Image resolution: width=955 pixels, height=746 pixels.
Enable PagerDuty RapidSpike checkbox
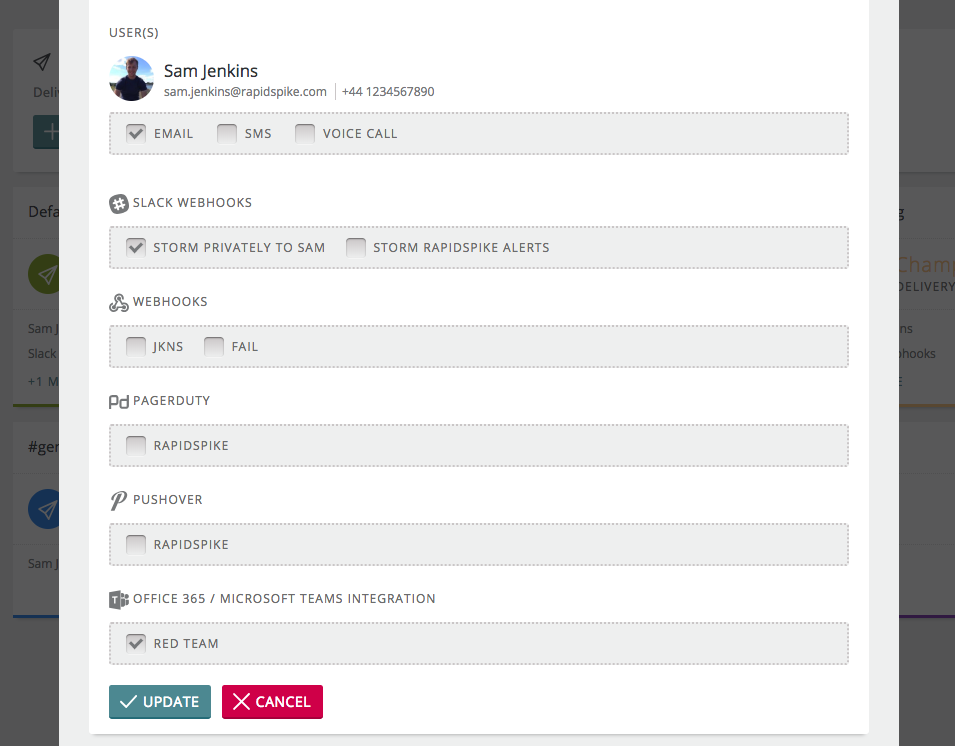click(136, 445)
